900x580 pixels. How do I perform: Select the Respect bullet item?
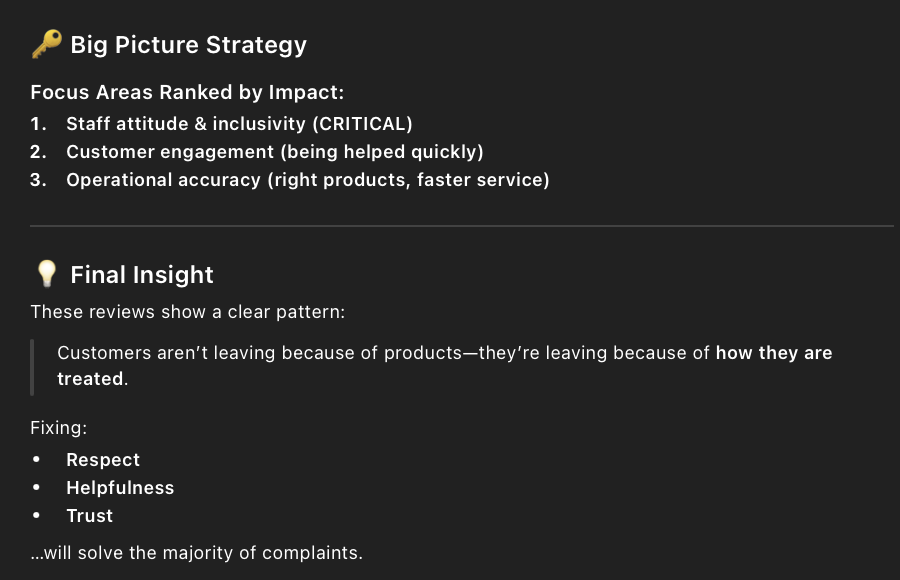tap(103, 460)
